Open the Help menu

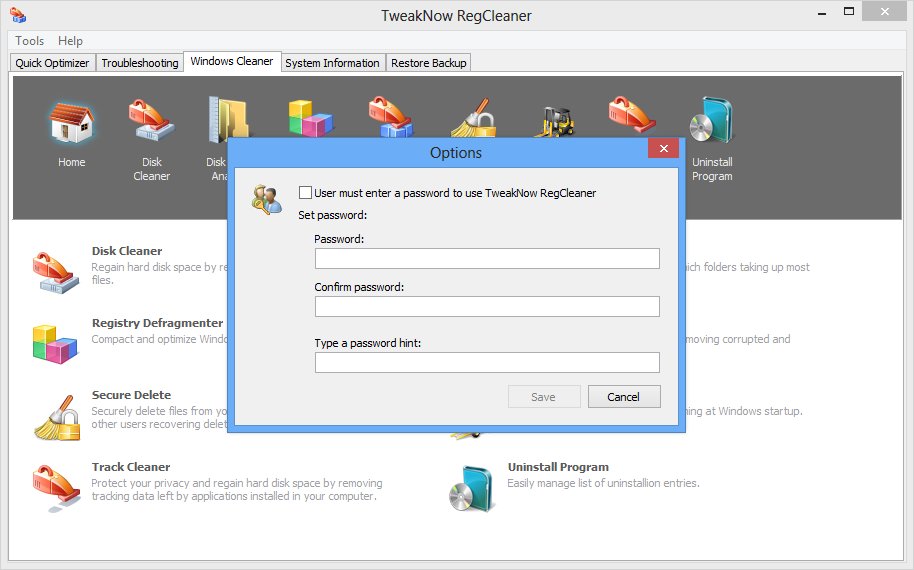point(70,41)
